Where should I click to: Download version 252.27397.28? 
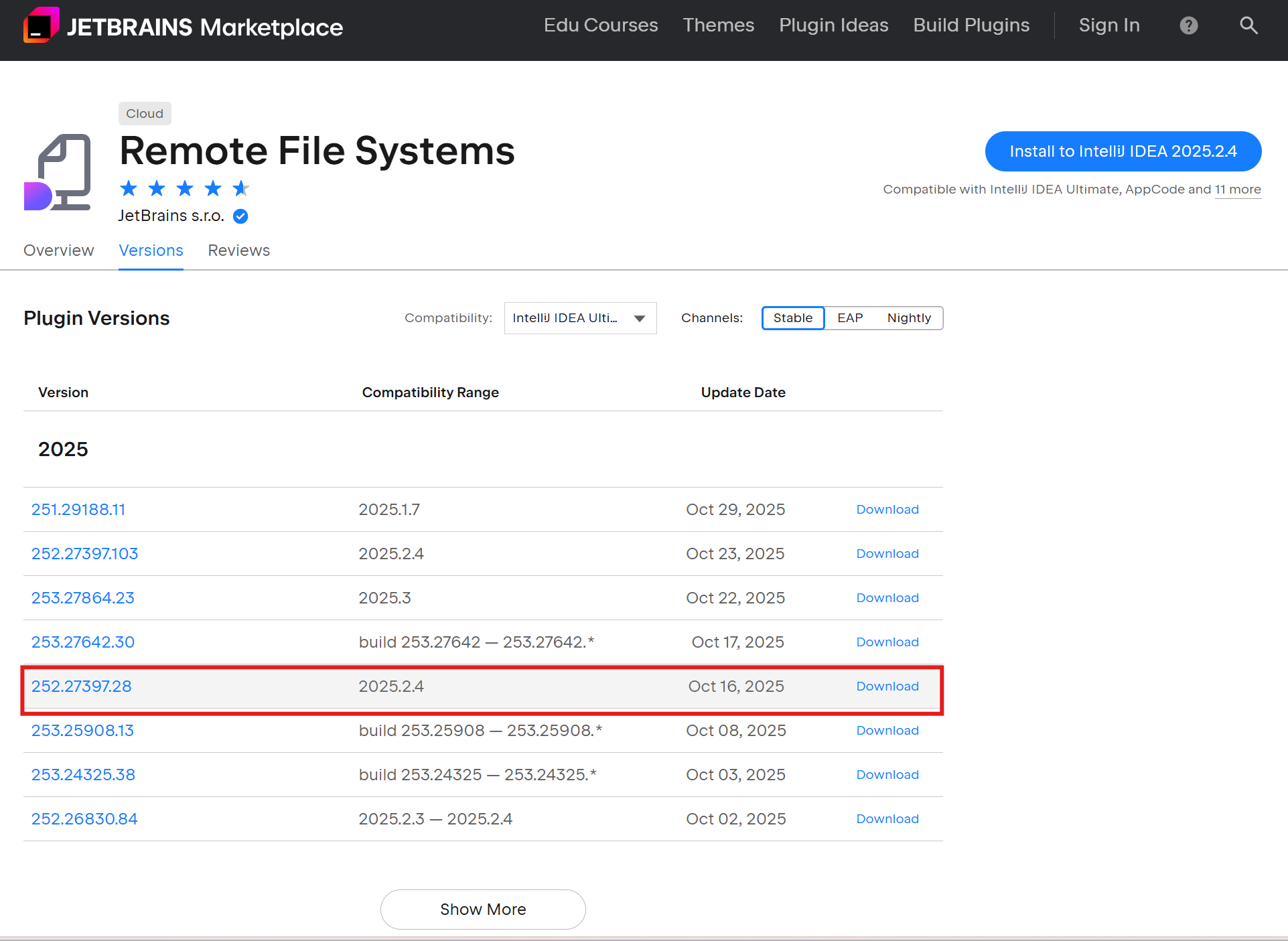click(887, 686)
